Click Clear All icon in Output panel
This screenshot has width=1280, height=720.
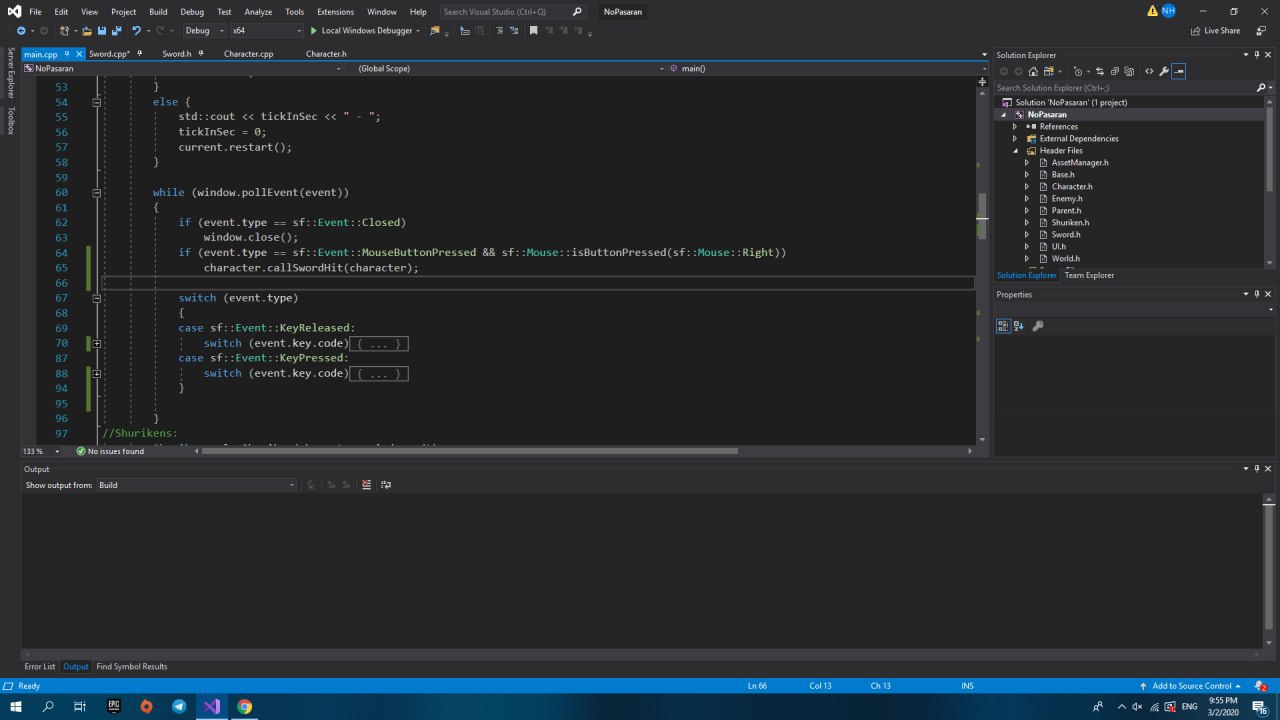point(366,485)
